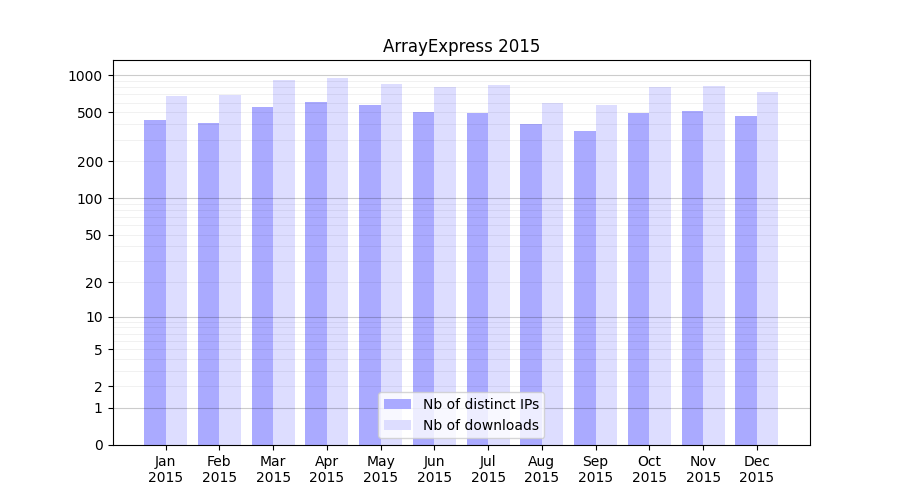Click the Jan 2015 downloads bar
This screenshot has width=900, height=500.
[177, 270]
